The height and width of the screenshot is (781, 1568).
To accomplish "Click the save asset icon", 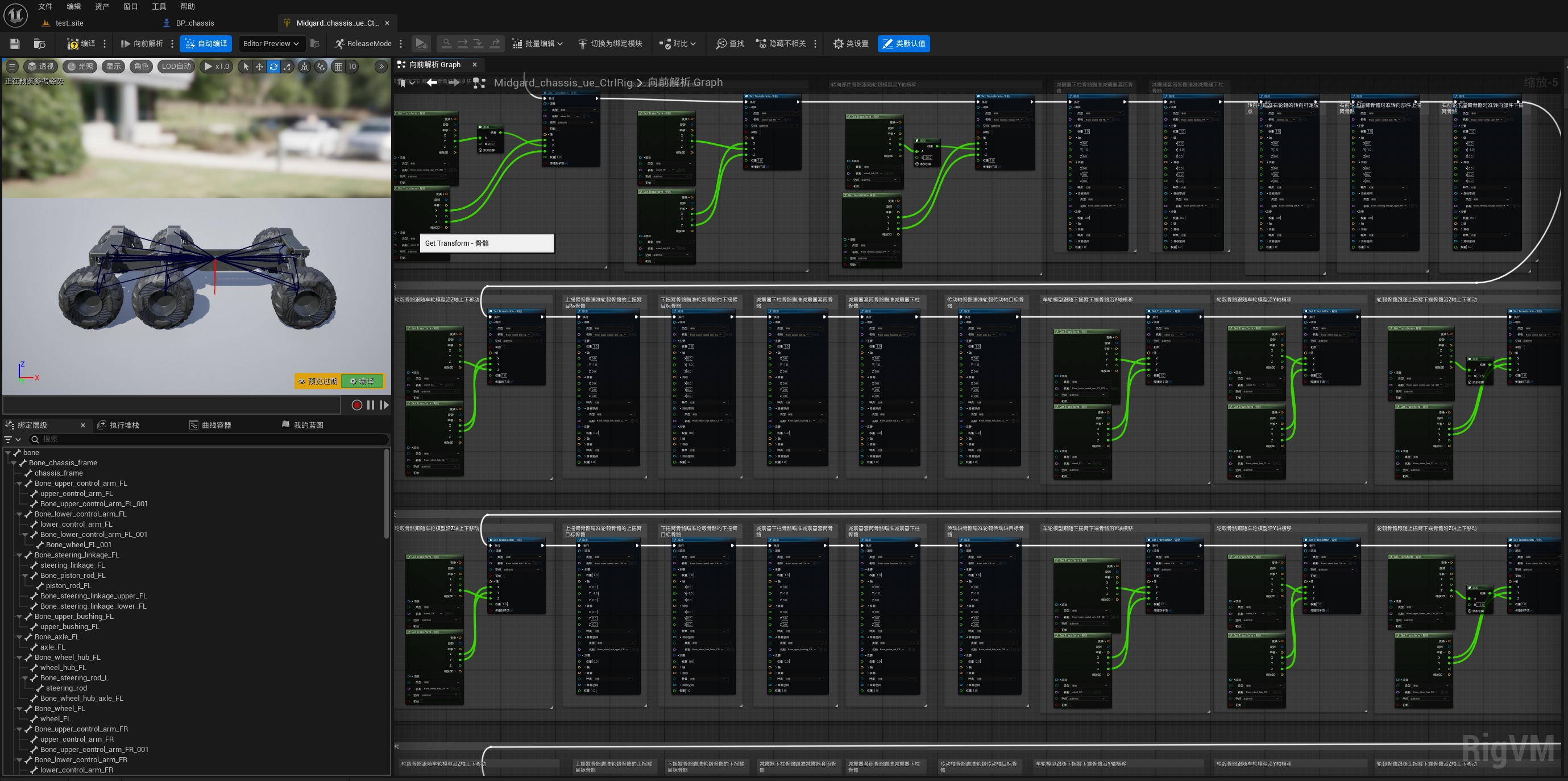I will point(15,43).
